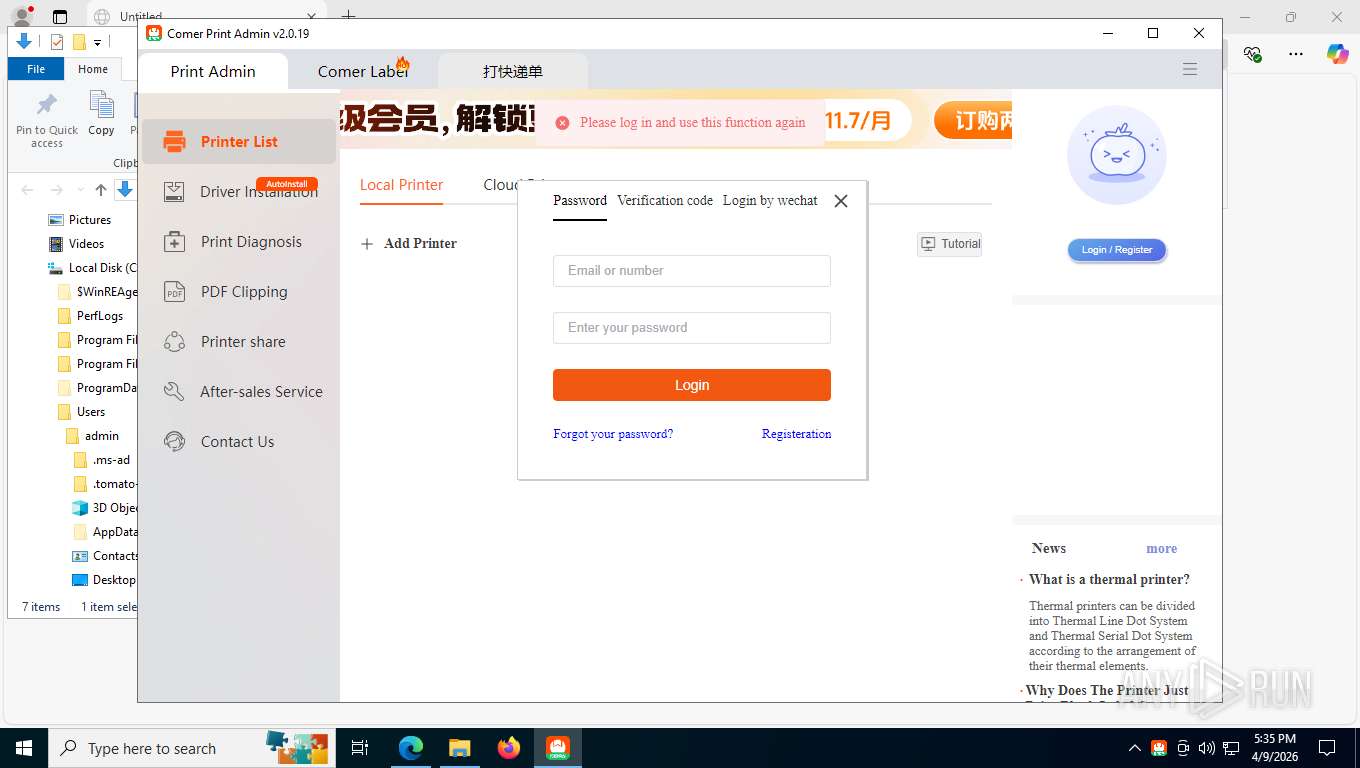Click the orange Login button

pyautogui.click(x=692, y=385)
